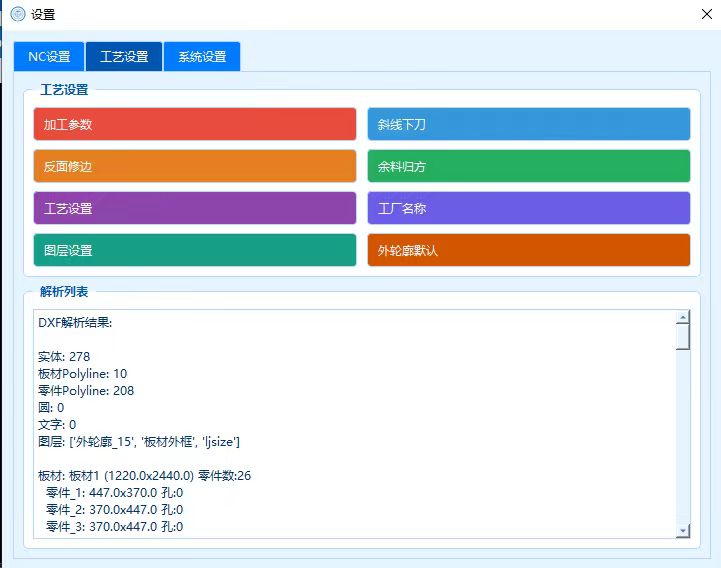Click the 外轮廓默认 button

[529, 250]
